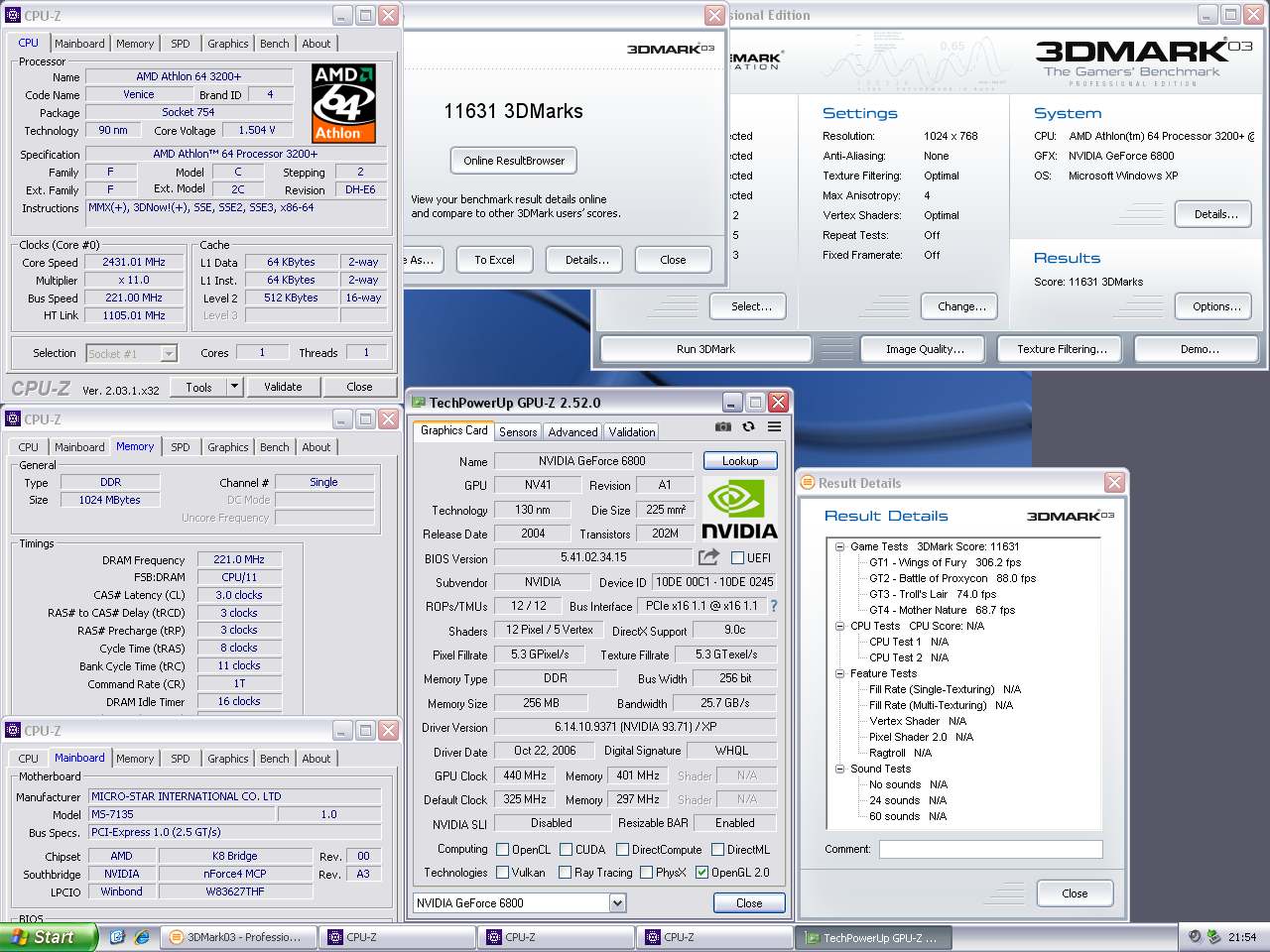Click the Bus Interface question mark icon
Viewport: 1270px width, 952px height.
point(774,606)
